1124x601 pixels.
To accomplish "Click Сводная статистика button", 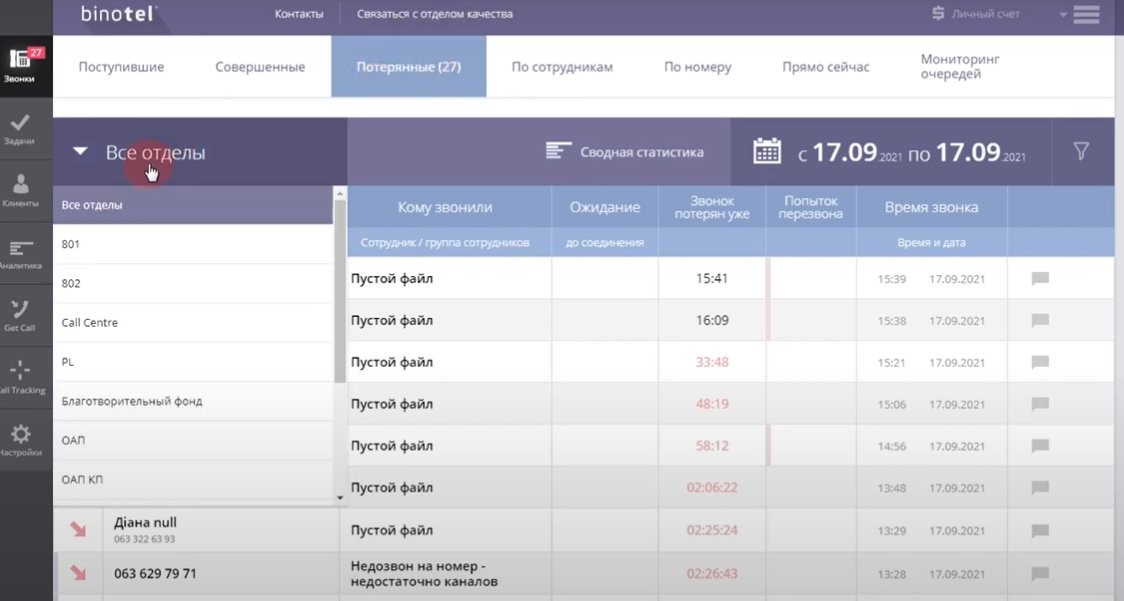I will point(625,152).
